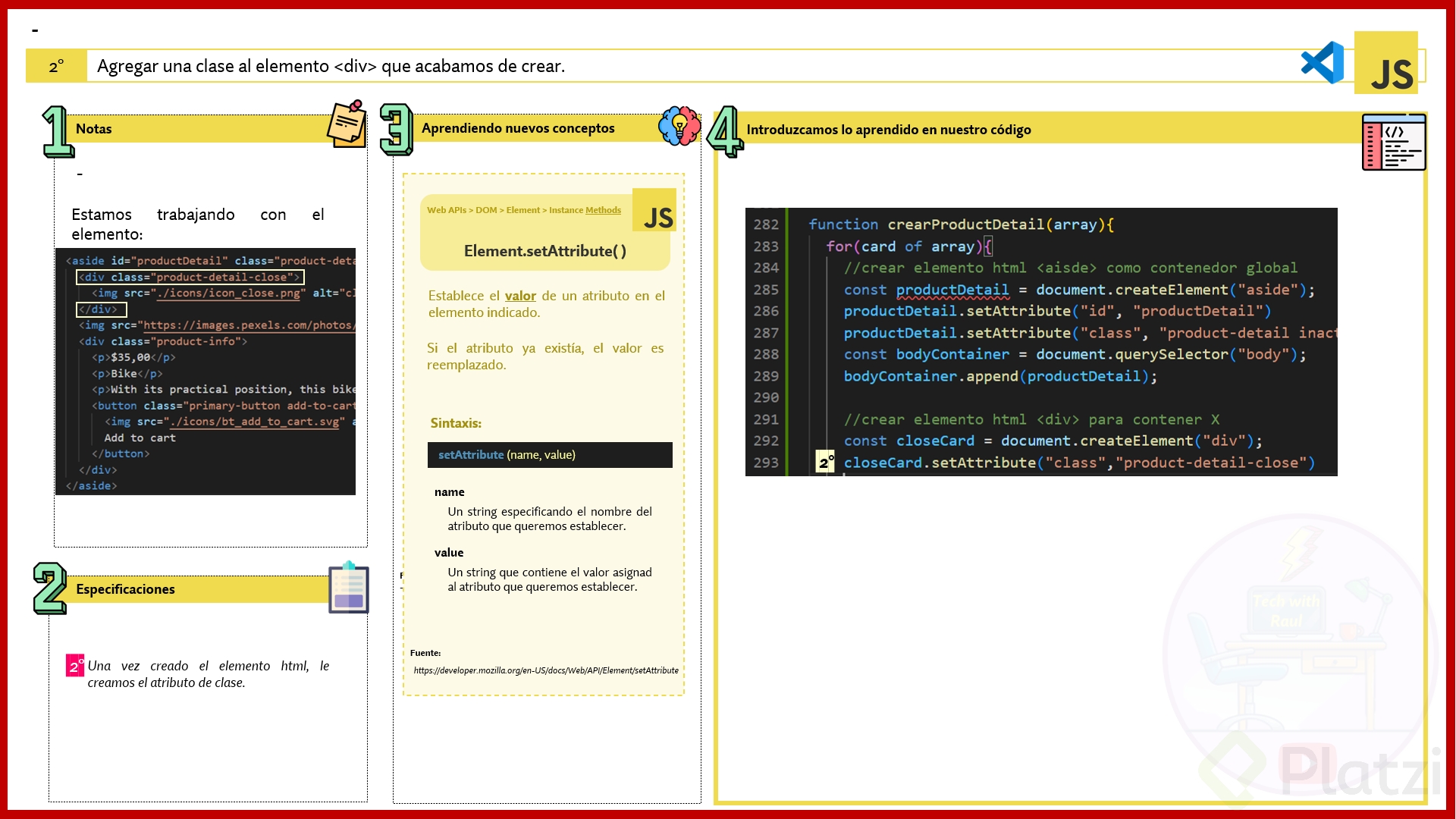The image size is (1456, 819).
Task: Click the div class product-detail-close HTML line
Action: click(190, 278)
